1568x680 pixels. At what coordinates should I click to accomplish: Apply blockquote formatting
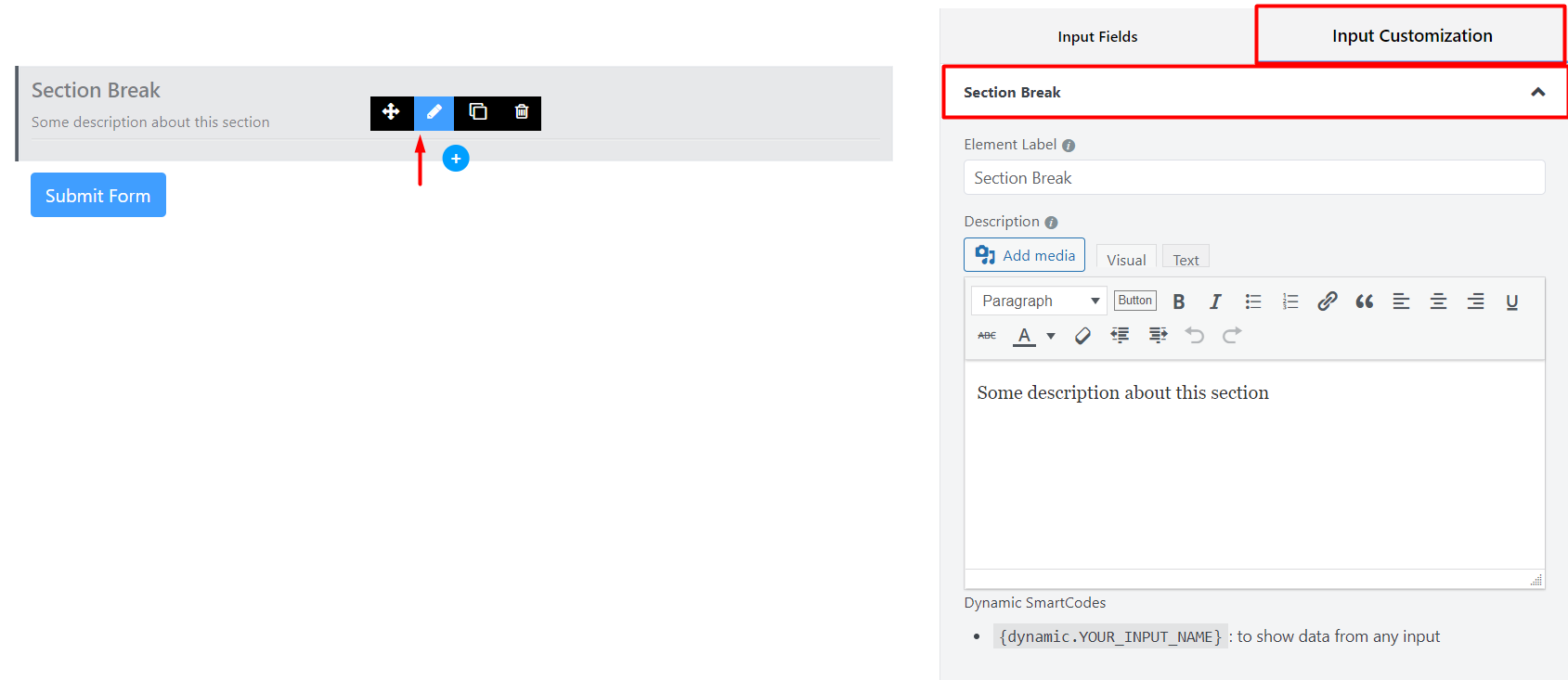click(1364, 302)
